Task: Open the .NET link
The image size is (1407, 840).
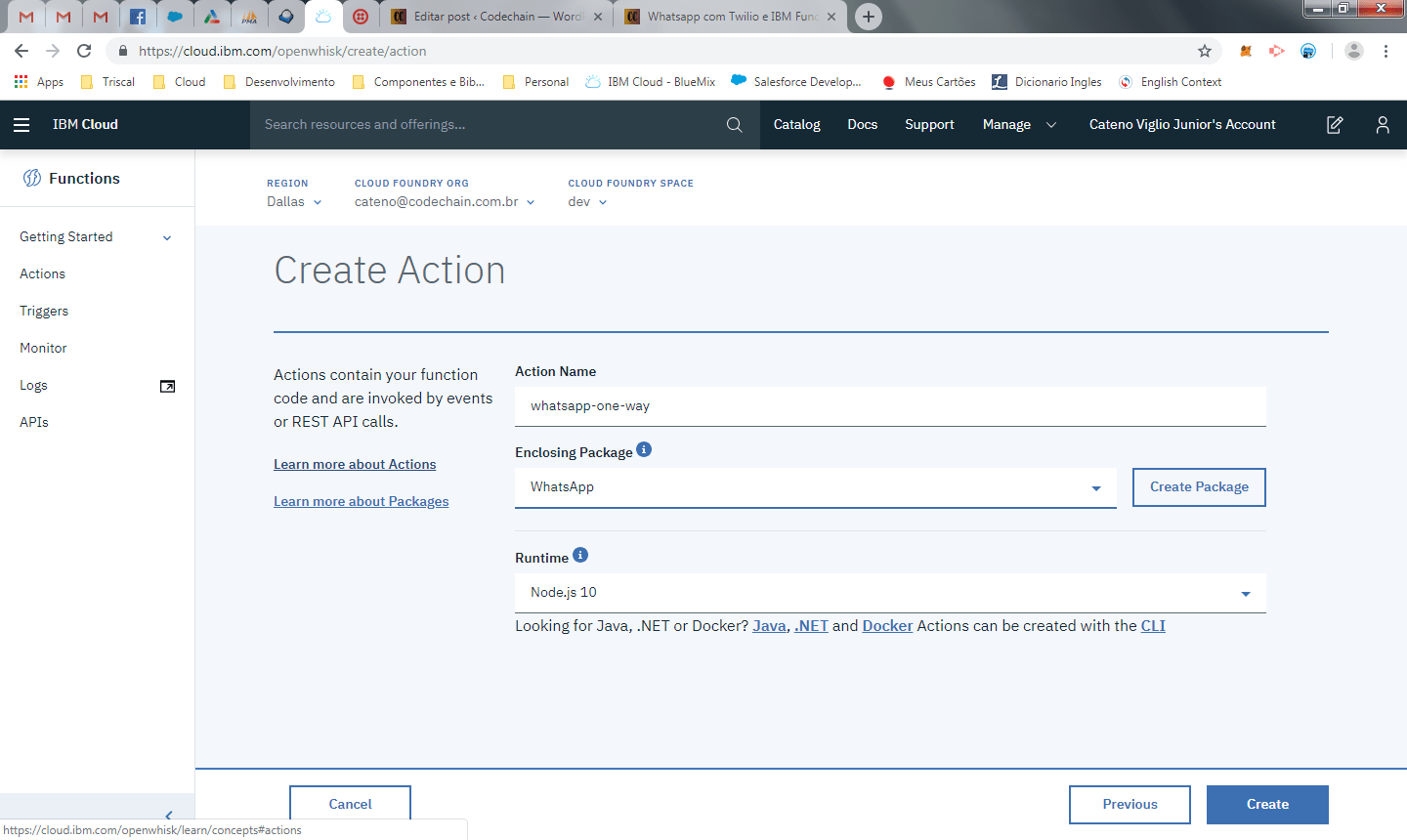Action: (x=811, y=626)
